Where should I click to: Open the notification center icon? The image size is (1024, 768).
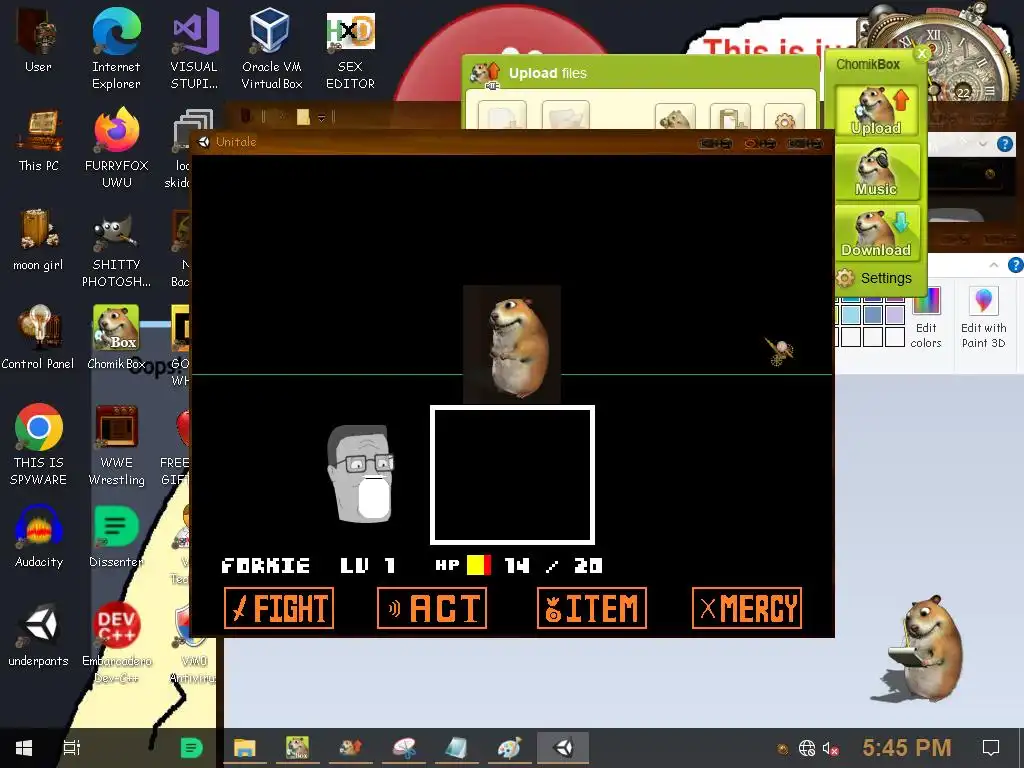[x=991, y=748]
